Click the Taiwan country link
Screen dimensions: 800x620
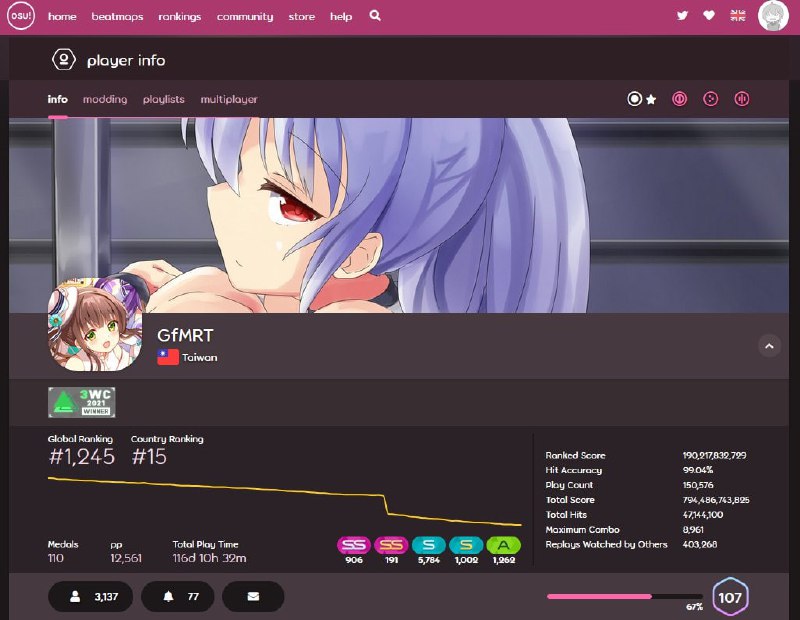pos(199,357)
